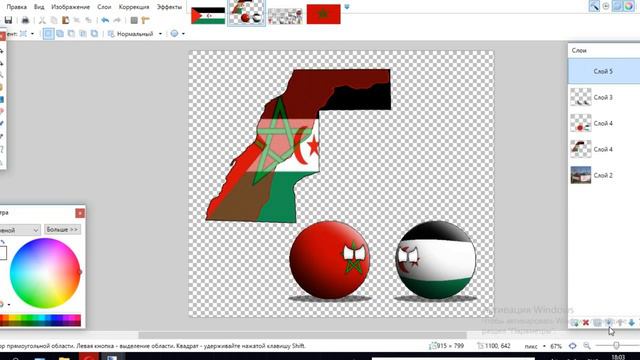The image size is (640, 360).
Task: Click the Больше >> button
Action: coord(62,230)
